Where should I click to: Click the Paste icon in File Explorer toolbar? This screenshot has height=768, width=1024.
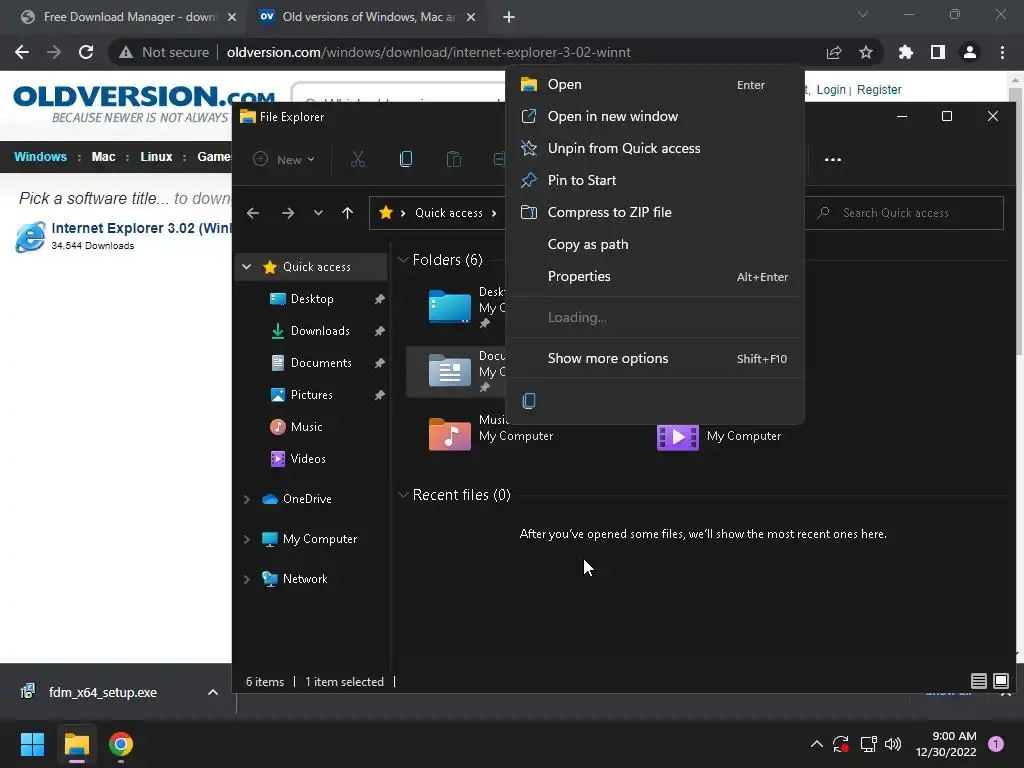pyautogui.click(x=454, y=159)
